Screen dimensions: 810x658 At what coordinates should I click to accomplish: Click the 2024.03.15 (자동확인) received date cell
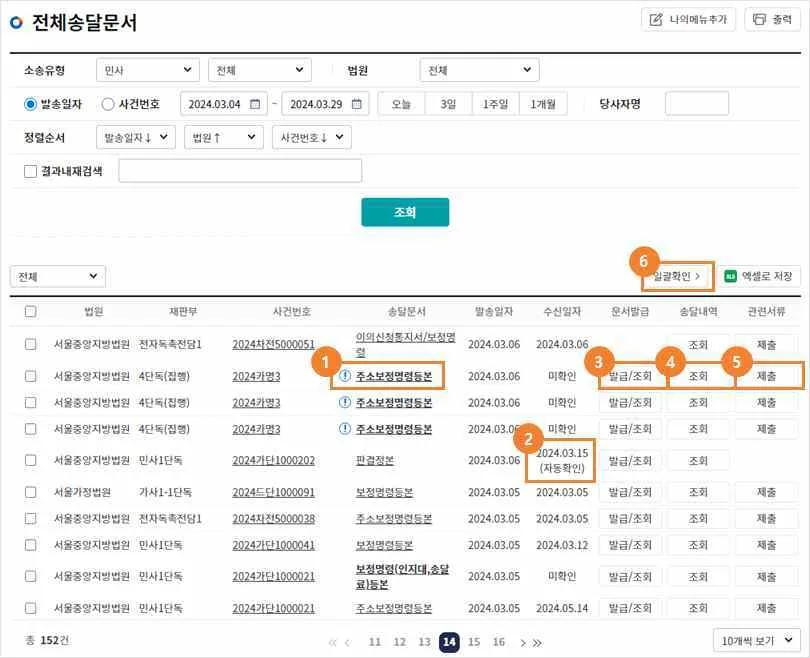coord(562,461)
